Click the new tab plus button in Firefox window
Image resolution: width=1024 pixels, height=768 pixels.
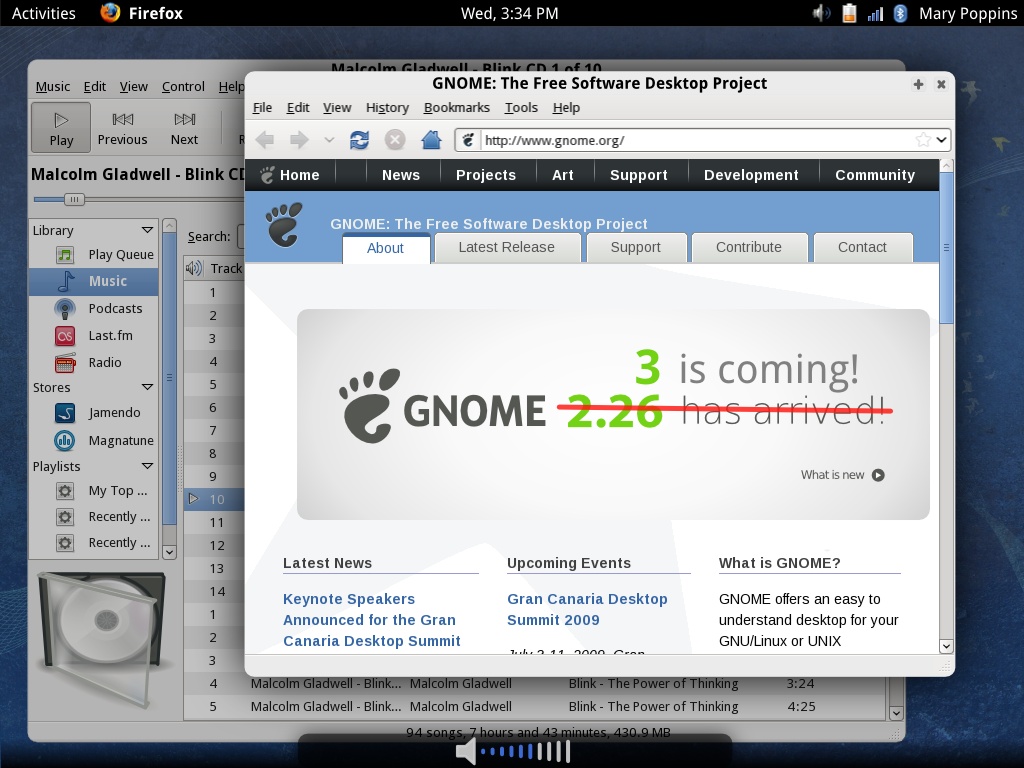[x=918, y=84]
